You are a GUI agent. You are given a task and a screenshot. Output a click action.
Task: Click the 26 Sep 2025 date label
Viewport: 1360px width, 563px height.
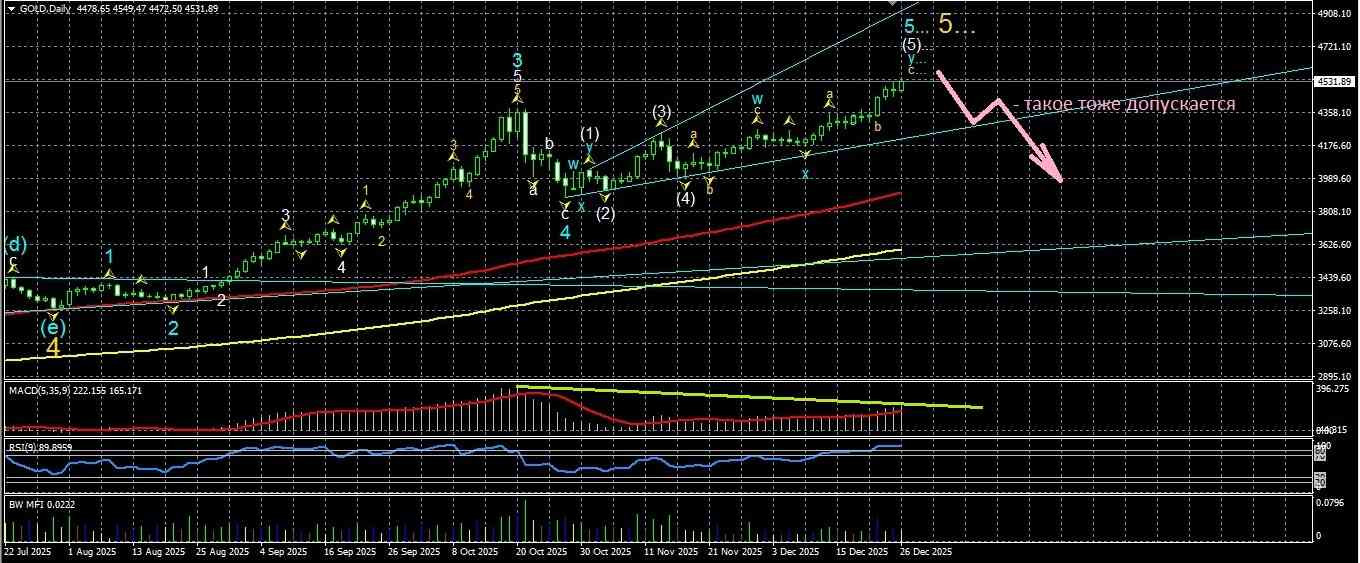pyautogui.click(x=416, y=551)
